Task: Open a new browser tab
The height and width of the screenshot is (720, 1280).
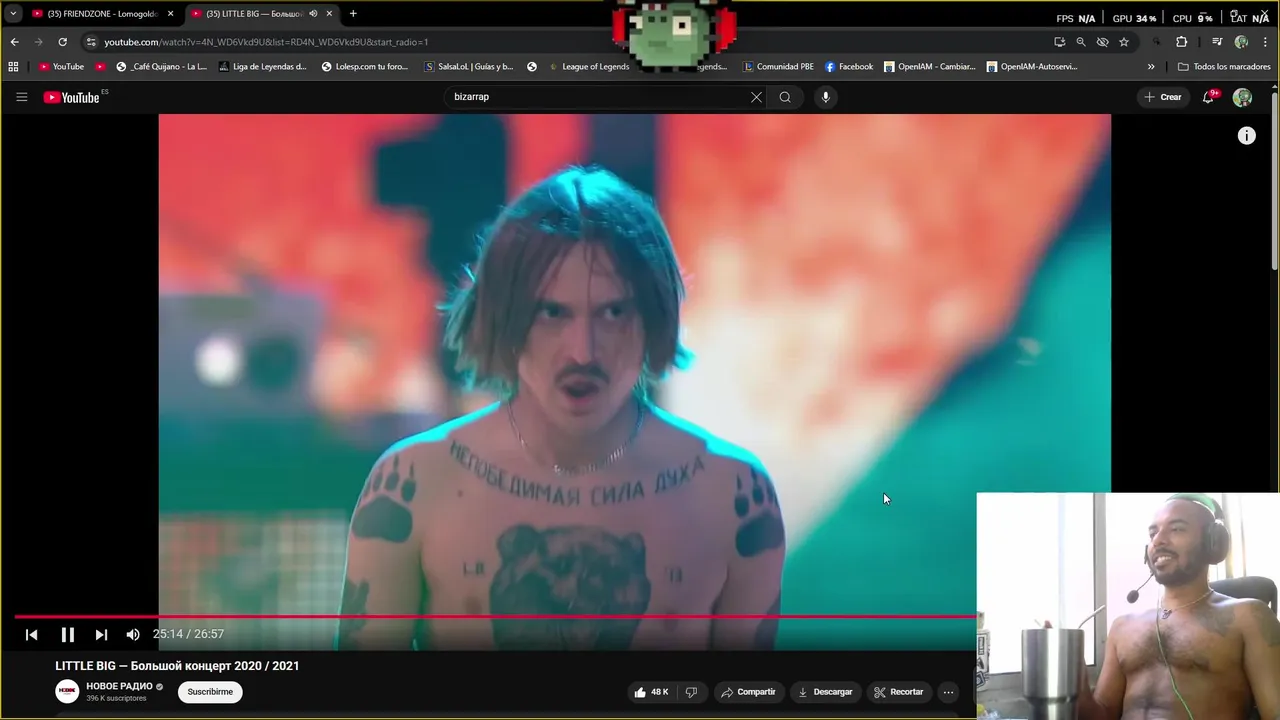Action: pyautogui.click(x=353, y=14)
